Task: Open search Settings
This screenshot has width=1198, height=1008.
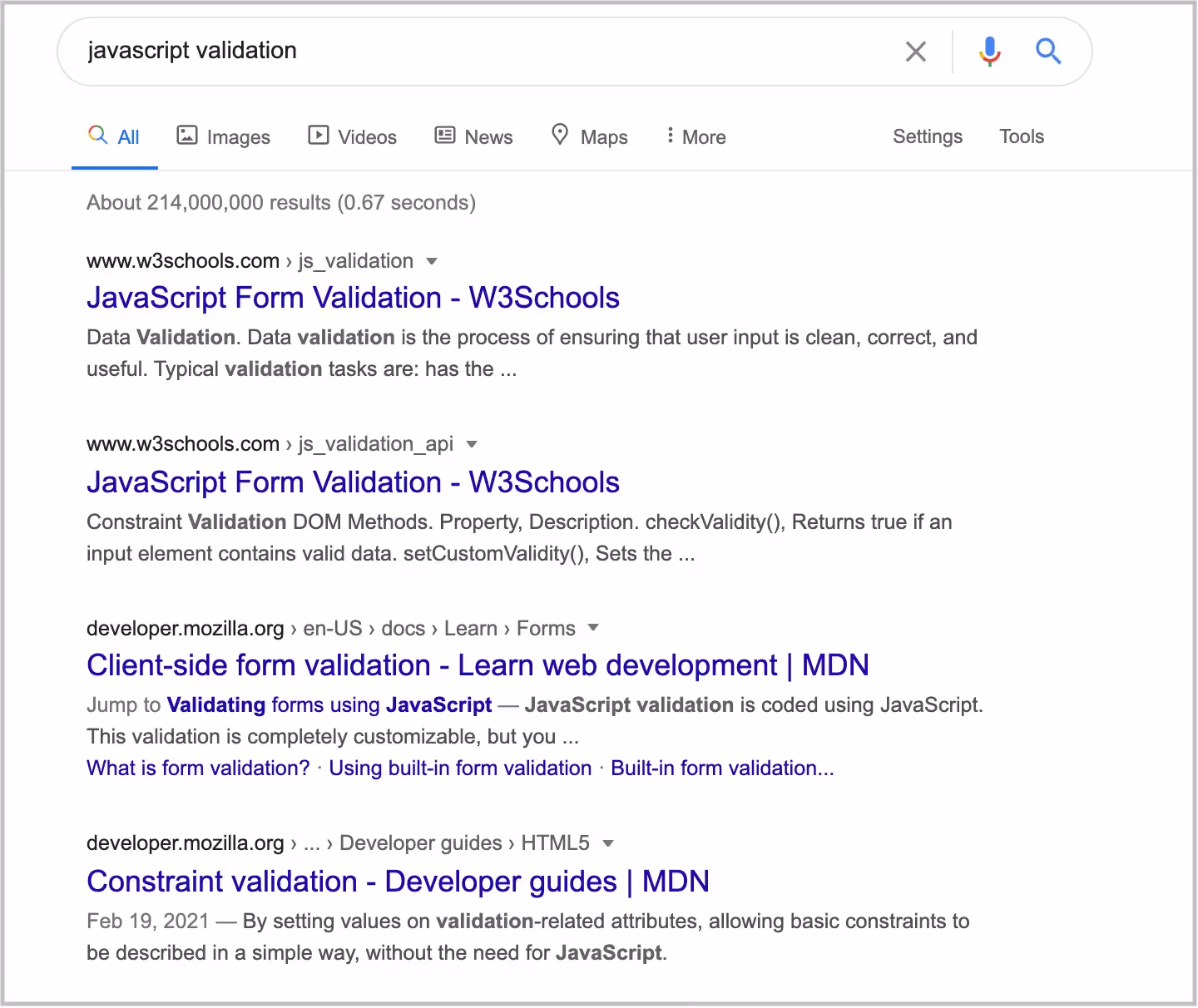Action: tap(928, 136)
